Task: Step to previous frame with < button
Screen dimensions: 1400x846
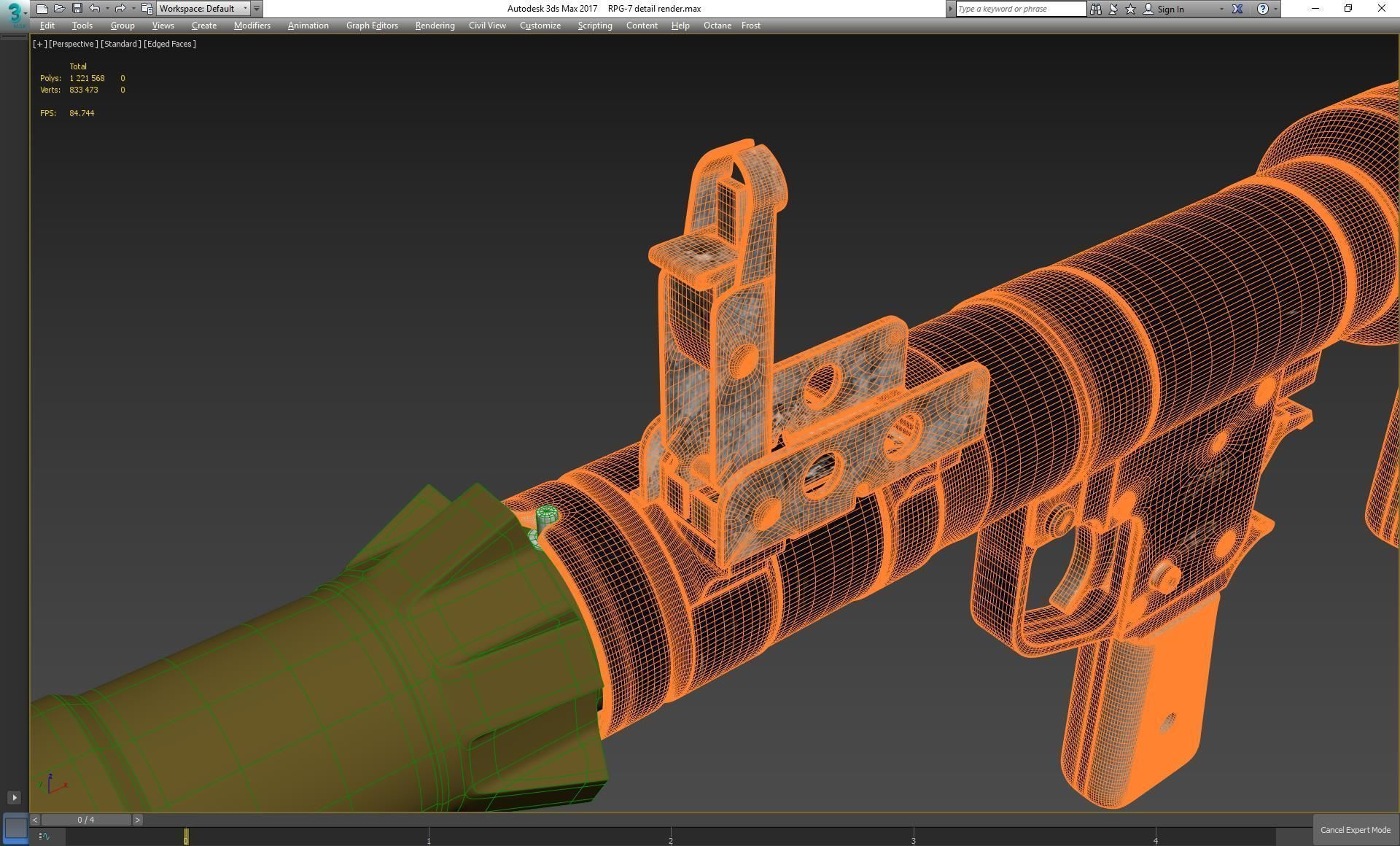Action: 35,820
